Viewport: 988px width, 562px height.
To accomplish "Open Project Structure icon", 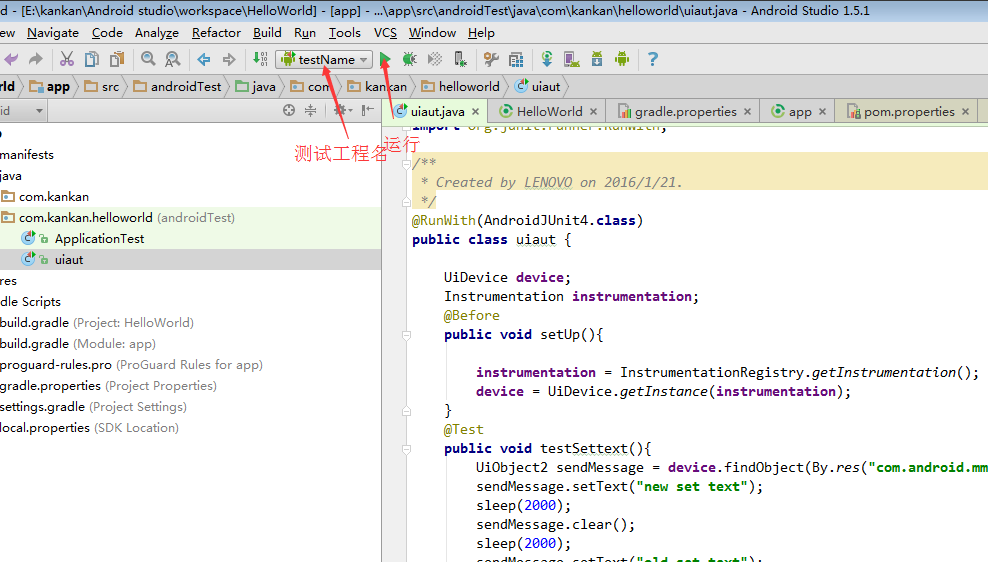I will (x=516, y=59).
